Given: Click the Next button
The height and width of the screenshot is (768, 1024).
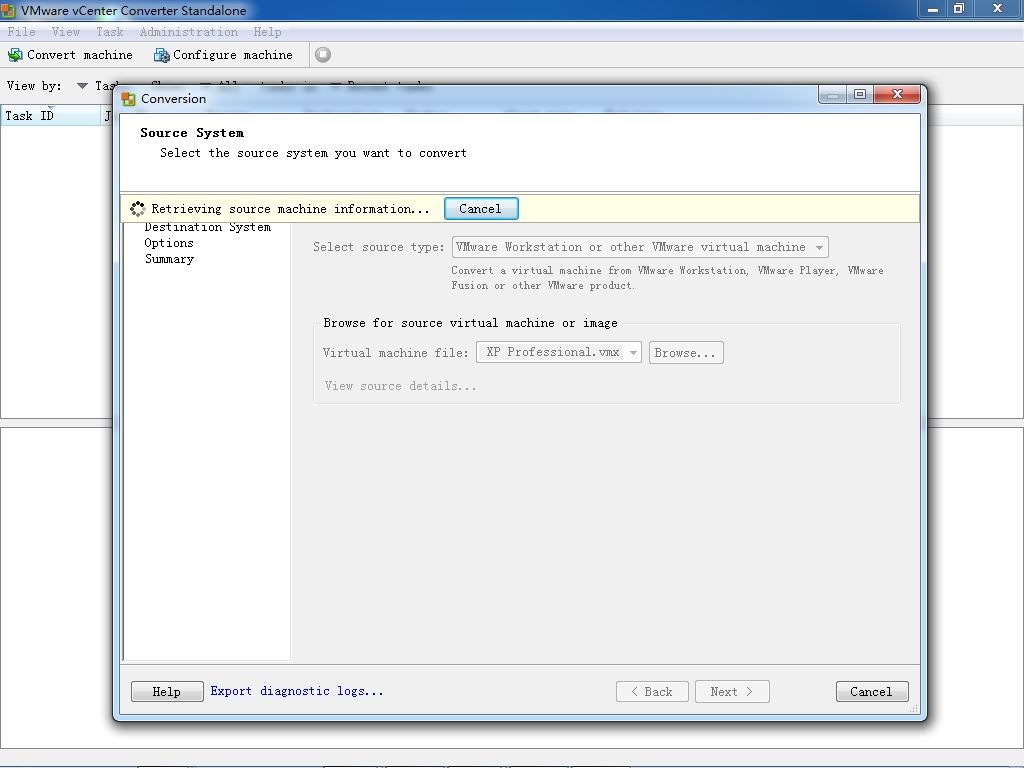Looking at the screenshot, I should (x=732, y=692).
